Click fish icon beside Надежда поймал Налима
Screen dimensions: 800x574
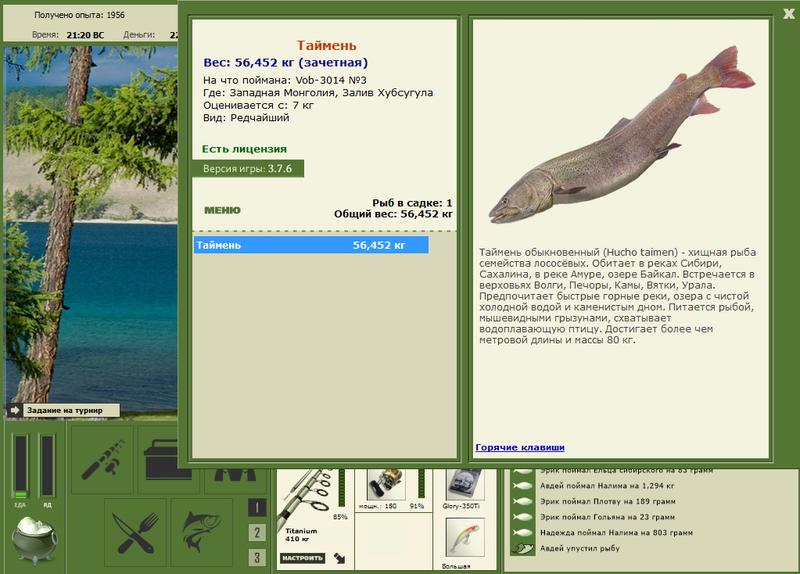point(522,533)
